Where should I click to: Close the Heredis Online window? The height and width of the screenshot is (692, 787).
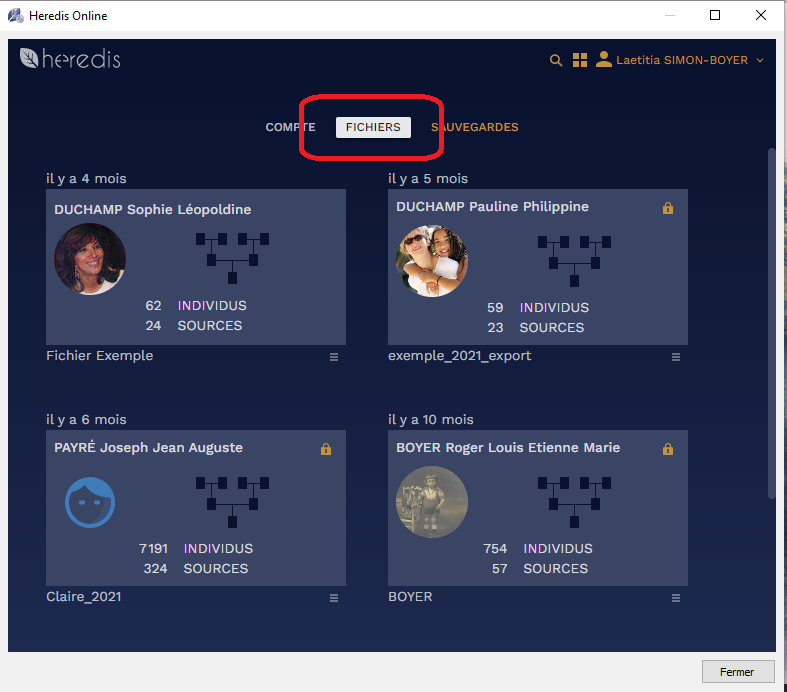(x=761, y=15)
